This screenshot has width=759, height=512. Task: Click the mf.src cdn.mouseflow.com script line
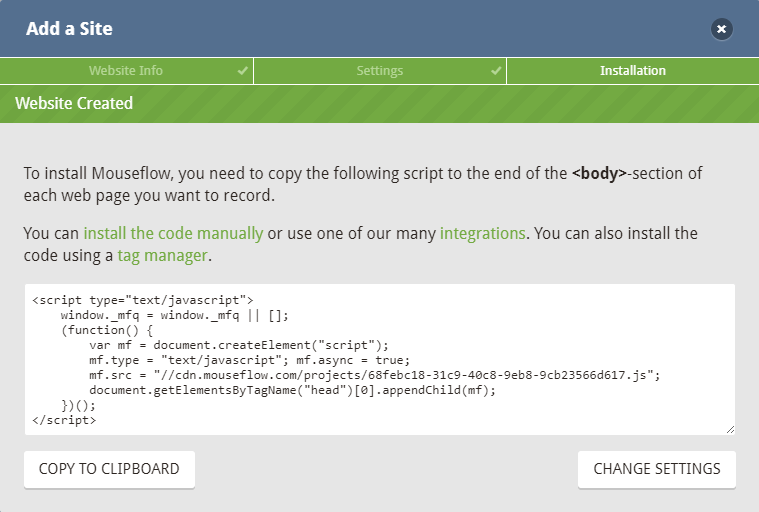(x=375, y=375)
